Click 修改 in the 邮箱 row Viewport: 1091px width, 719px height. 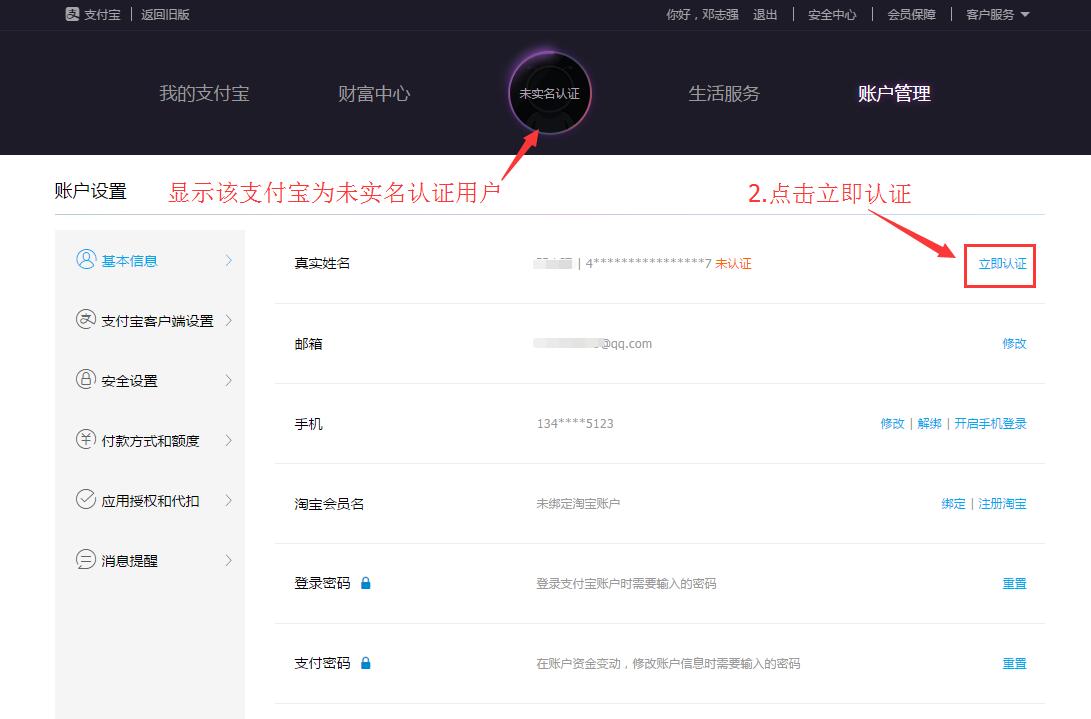pyautogui.click(x=1014, y=343)
